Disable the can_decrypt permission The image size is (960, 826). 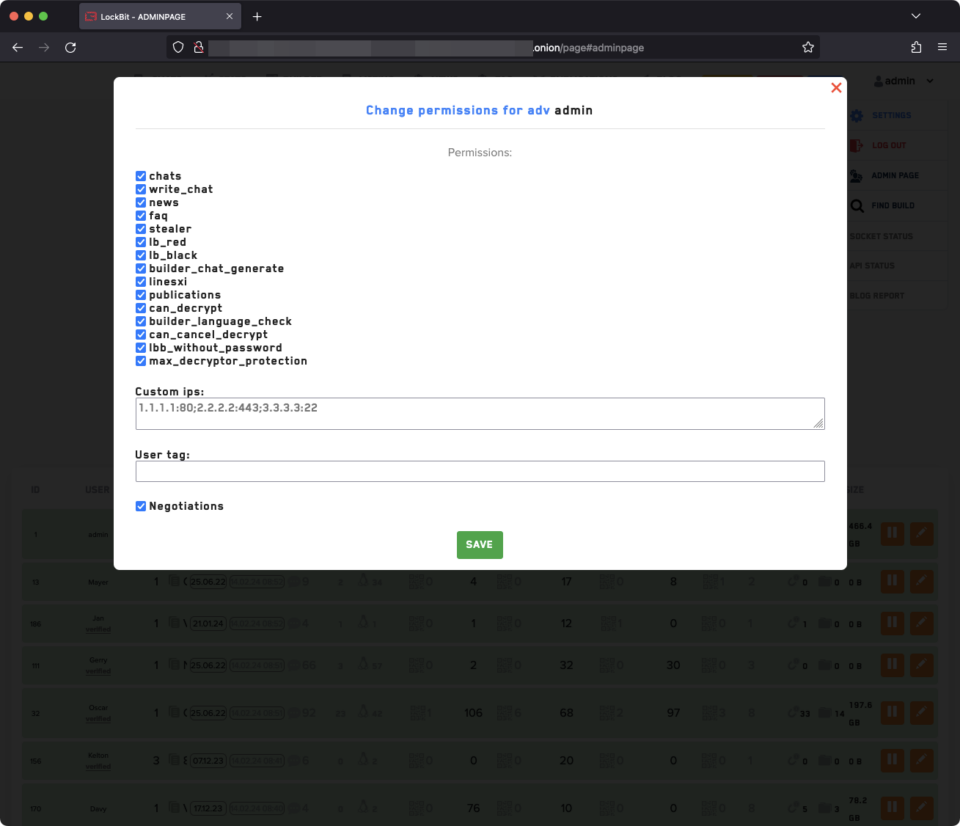[141, 308]
